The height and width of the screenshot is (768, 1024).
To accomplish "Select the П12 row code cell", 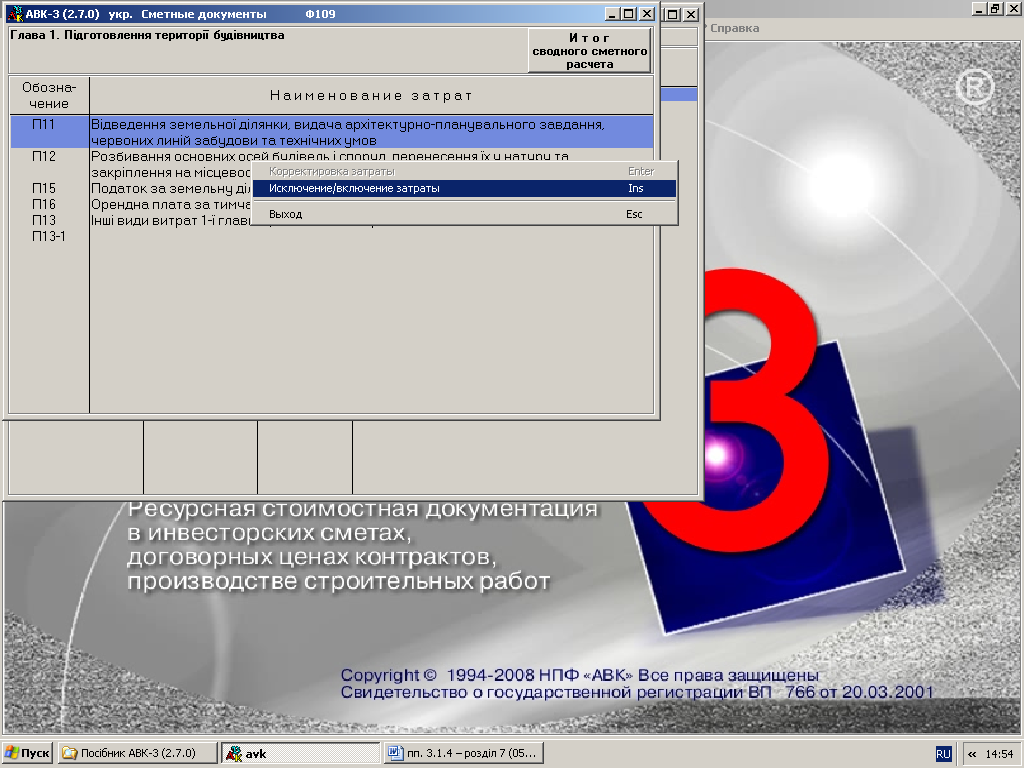I will pyautogui.click(x=44, y=156).
